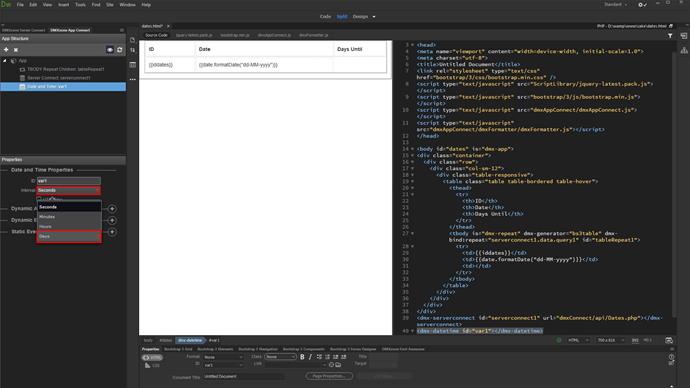The image size is (690, 388).
Task: Toggle the CSS properties mode button
Action: 152,366
